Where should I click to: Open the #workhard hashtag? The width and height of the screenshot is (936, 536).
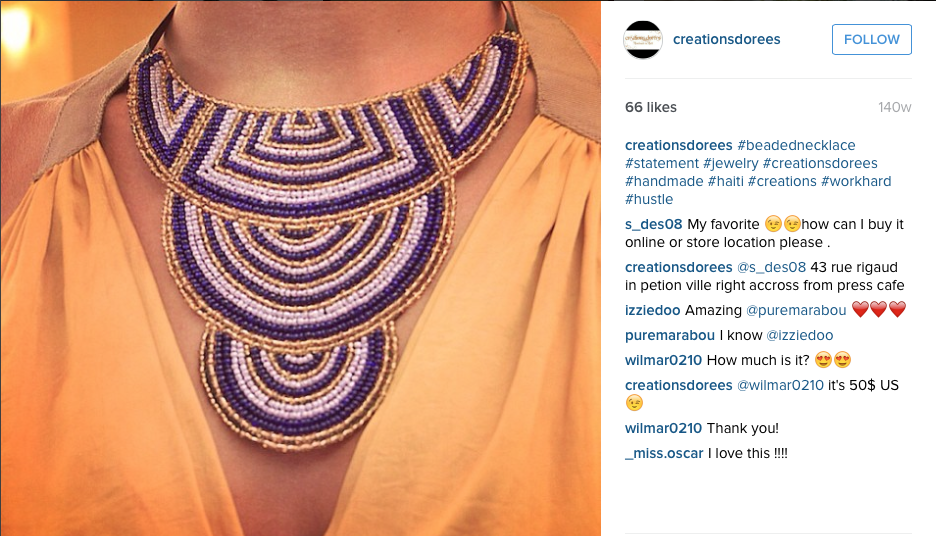click(856, 181)
